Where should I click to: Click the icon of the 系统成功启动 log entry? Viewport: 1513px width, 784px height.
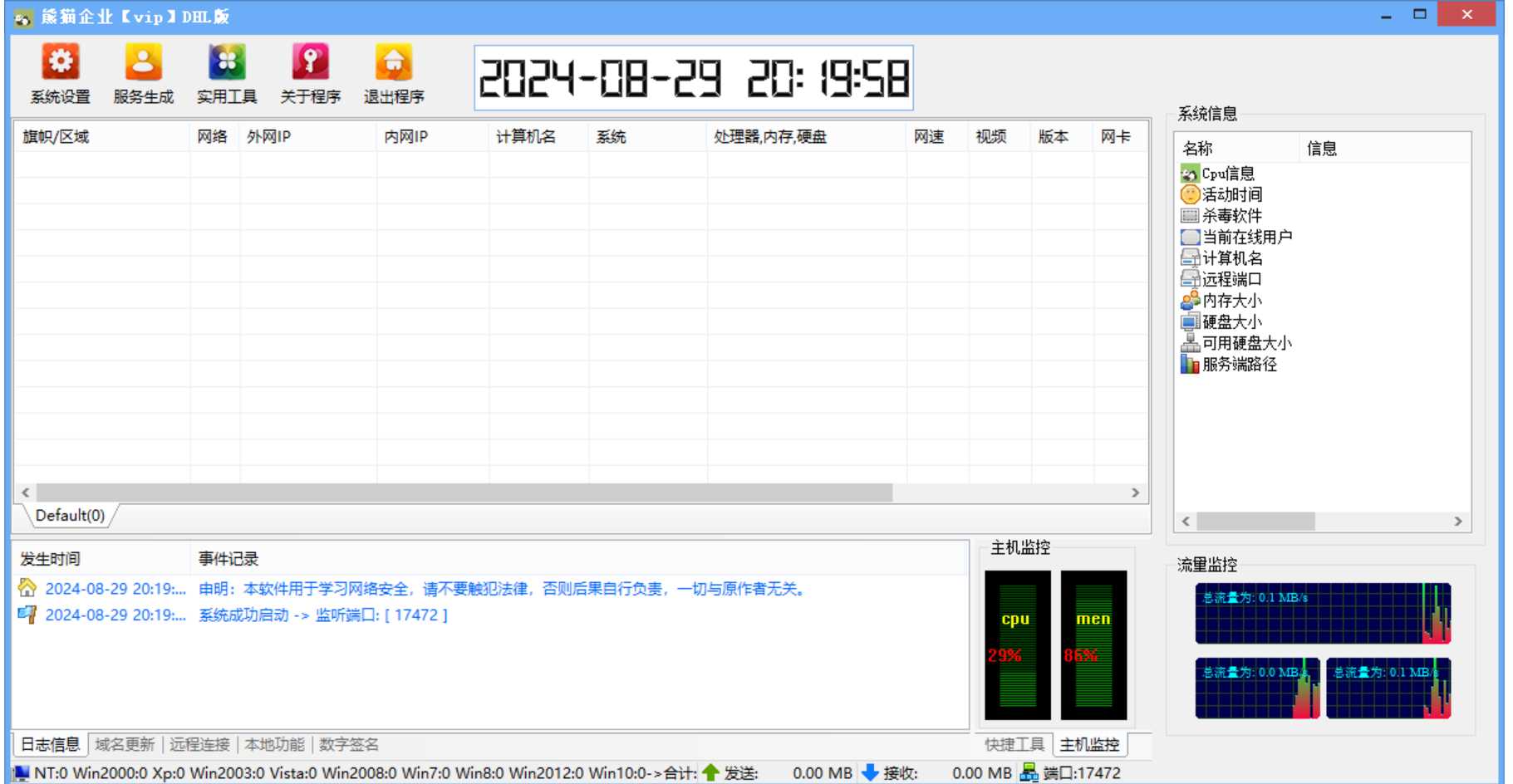27,615
